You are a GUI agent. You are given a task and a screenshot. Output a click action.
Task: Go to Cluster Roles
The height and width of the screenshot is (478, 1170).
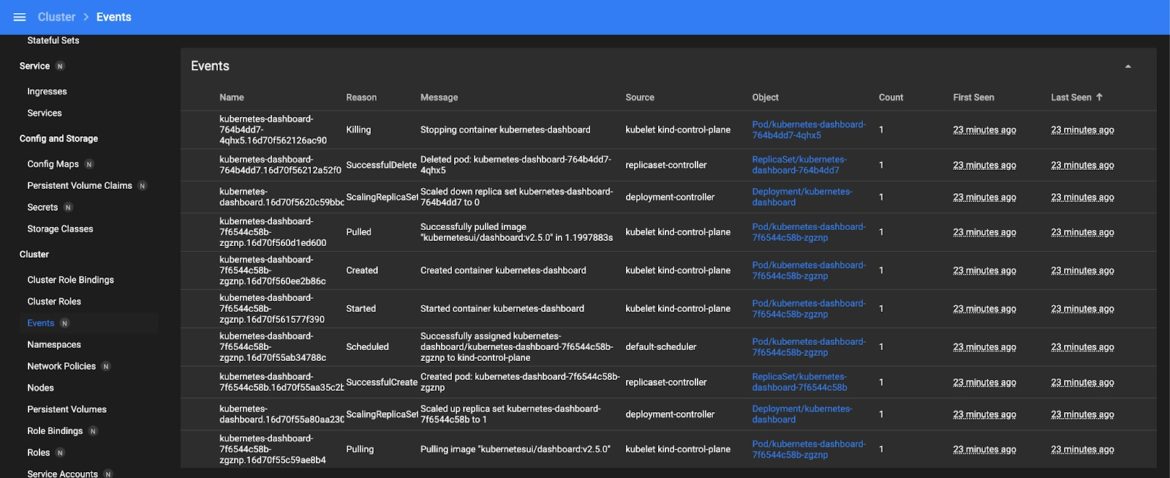[x=54, y=301]
